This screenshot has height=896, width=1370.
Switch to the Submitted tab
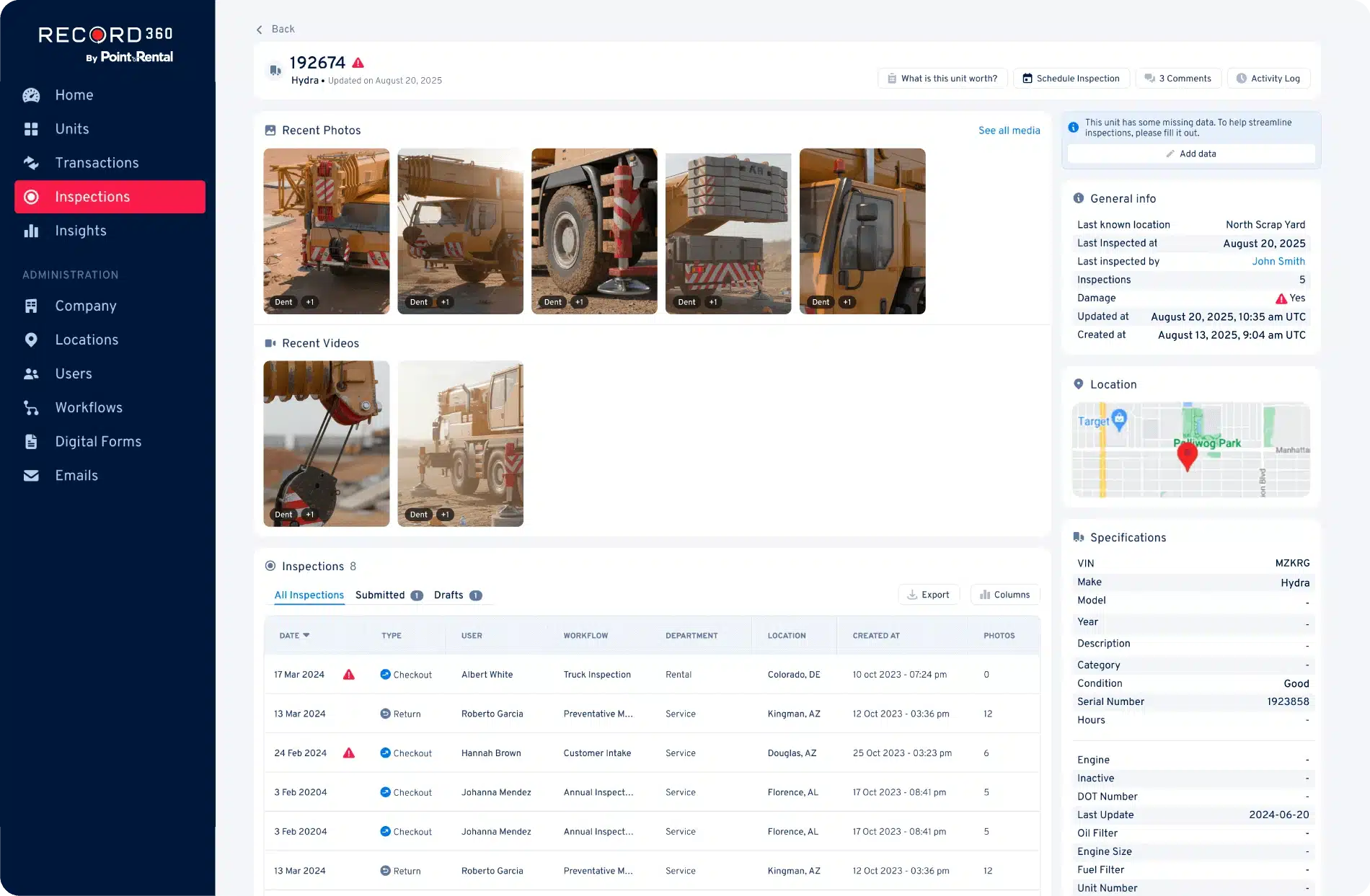[380, 595]
